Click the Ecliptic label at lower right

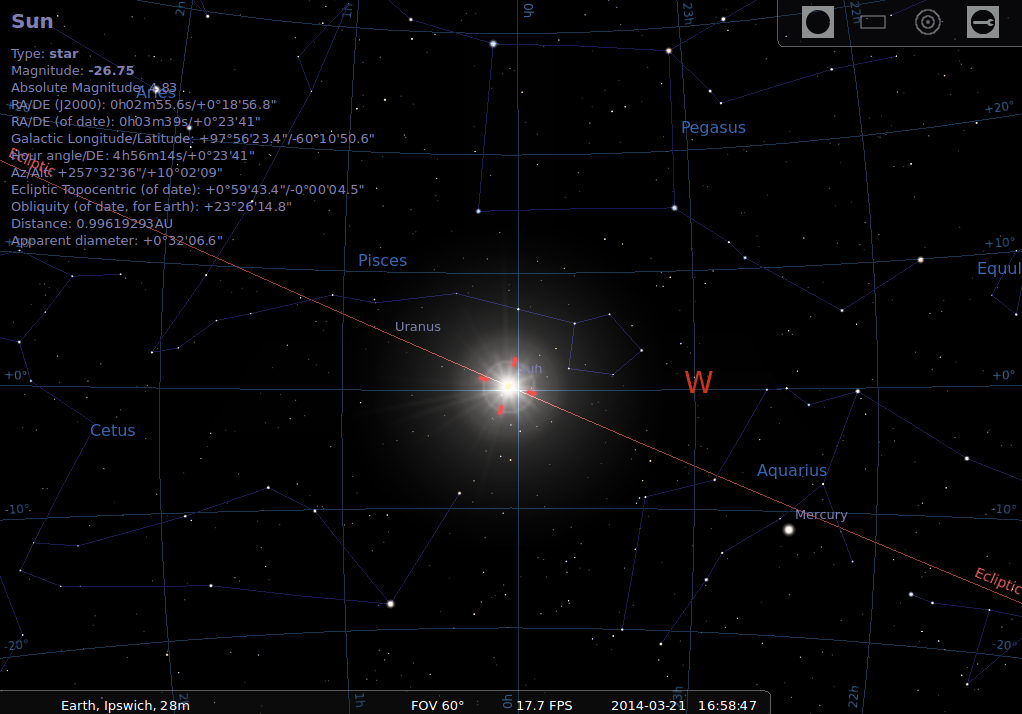[x=996, y=582]
